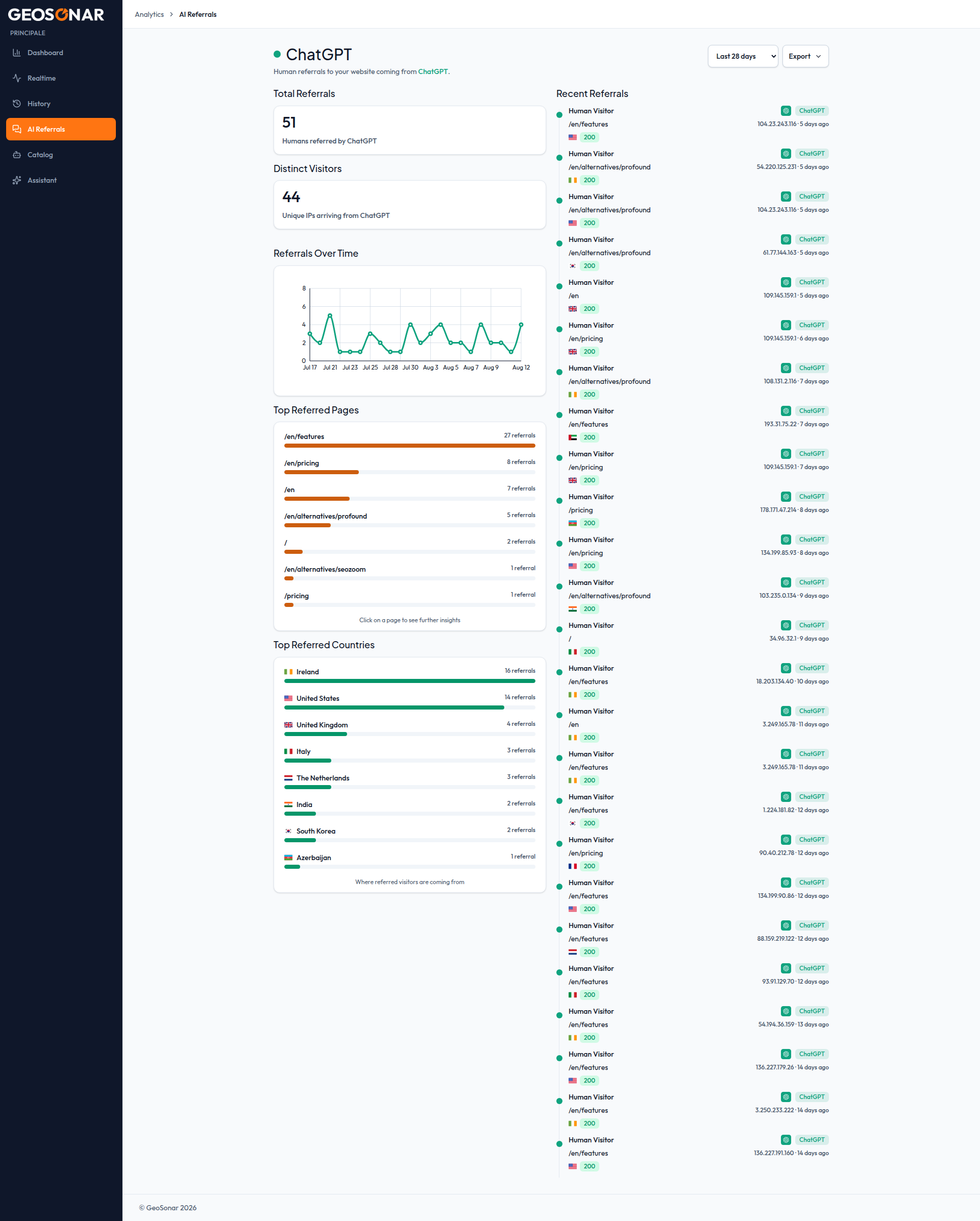Click the ChatGPT logo icon for referral 193.31.75.22
Screen dimensions: 980x1221
(786, 411)
